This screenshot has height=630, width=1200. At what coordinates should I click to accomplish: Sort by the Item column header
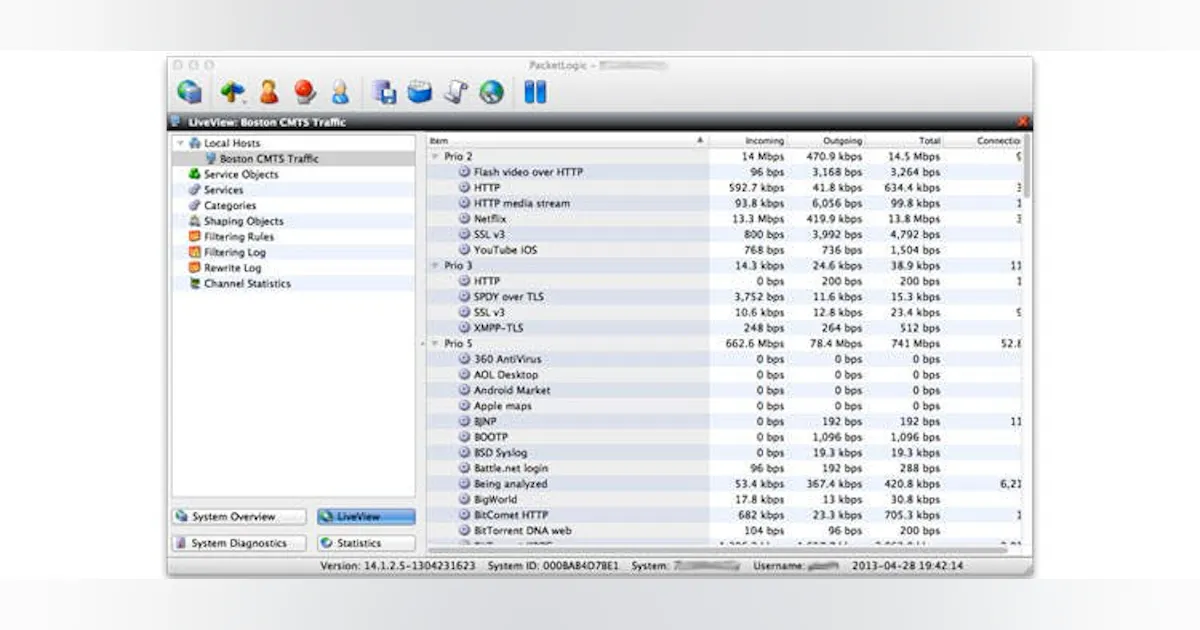point(567,141)
